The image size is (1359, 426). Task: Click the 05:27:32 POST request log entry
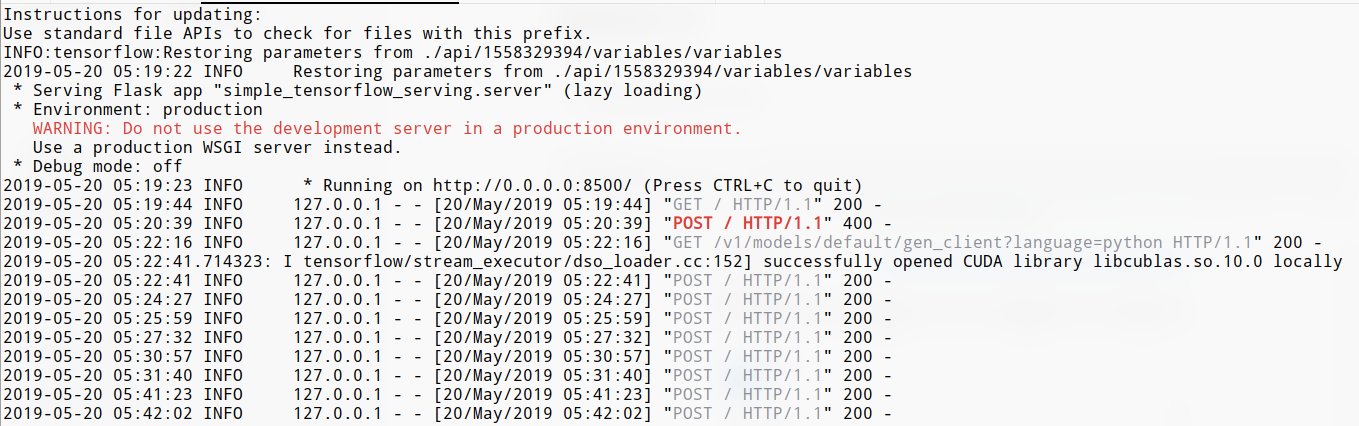point(448,337)
